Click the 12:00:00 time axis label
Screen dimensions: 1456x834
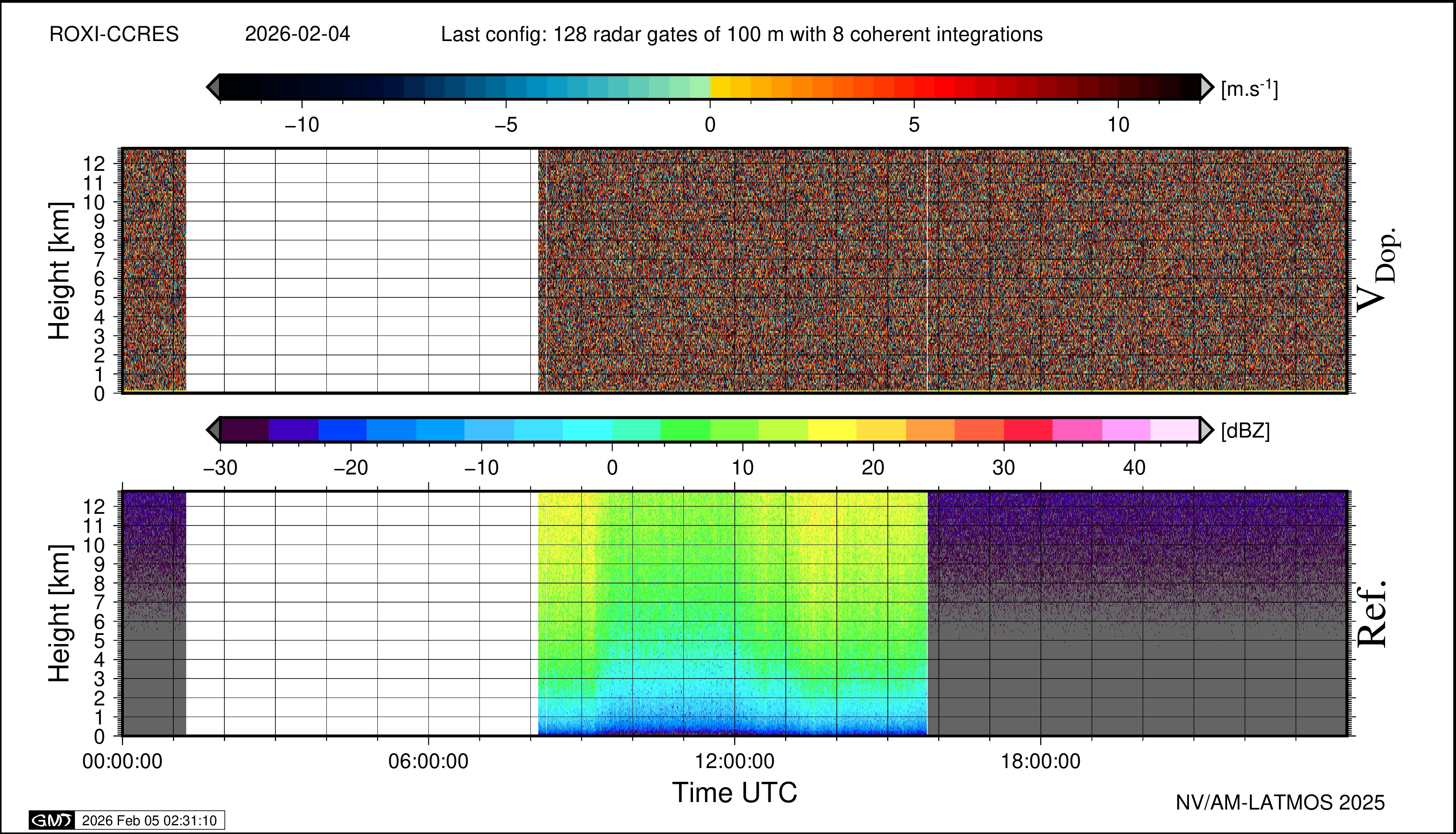click(734, 762)
